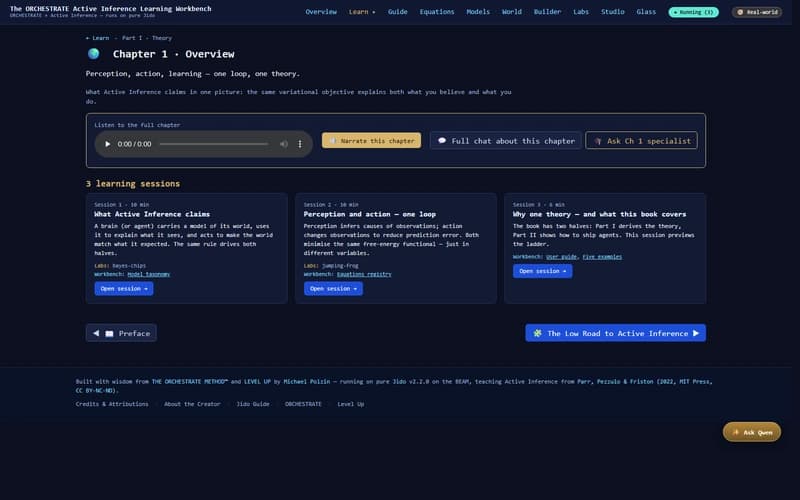The width and height of the screenshot is (800, 500).
Task: Go back to the Preface page
Action: [x=121, y=333]
